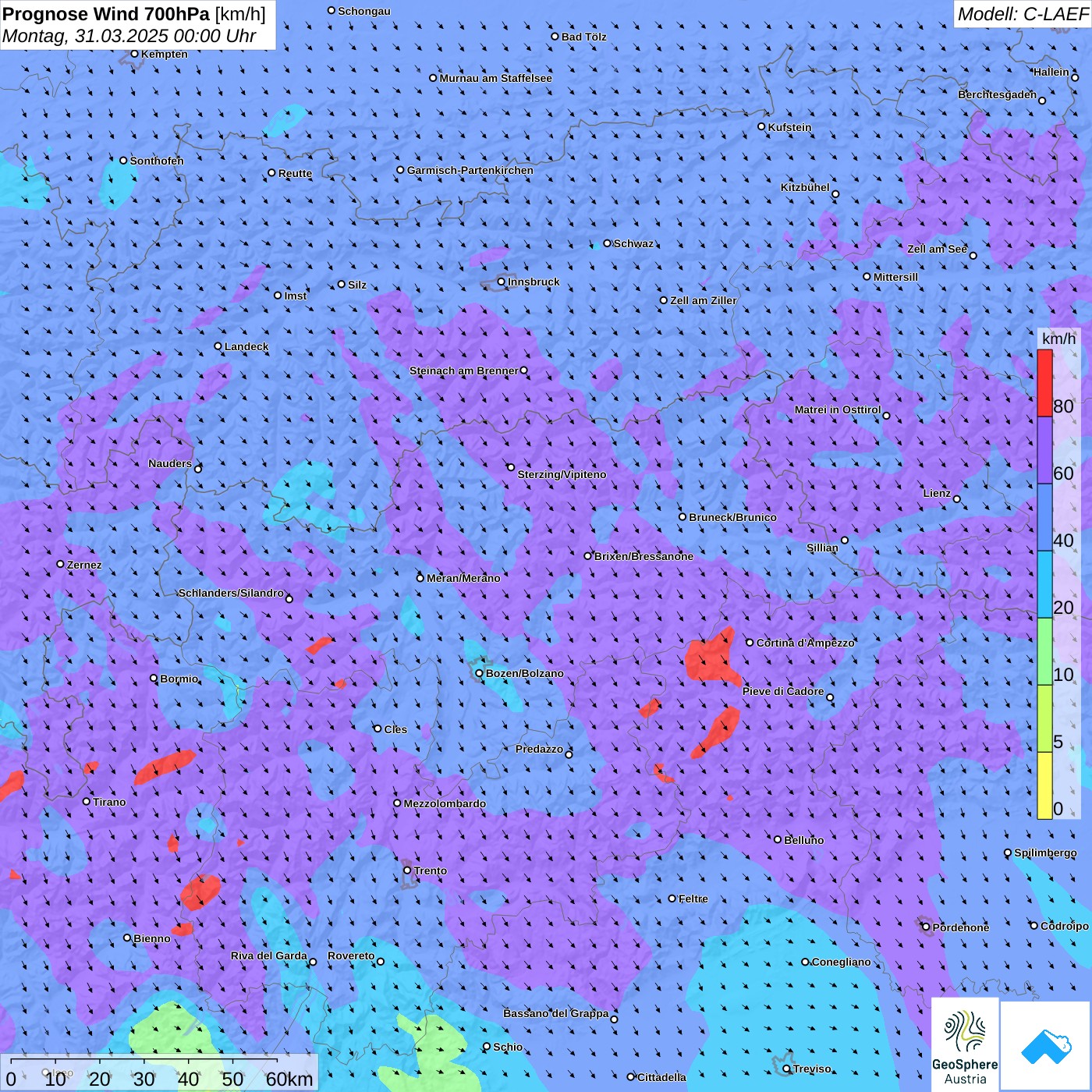Select the Innsbruck city label

[534, 282]
